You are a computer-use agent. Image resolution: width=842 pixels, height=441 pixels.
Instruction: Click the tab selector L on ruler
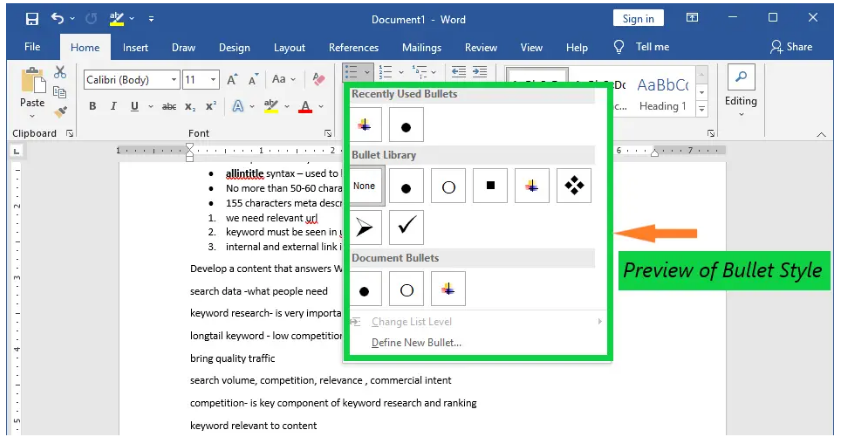point(17,152)
